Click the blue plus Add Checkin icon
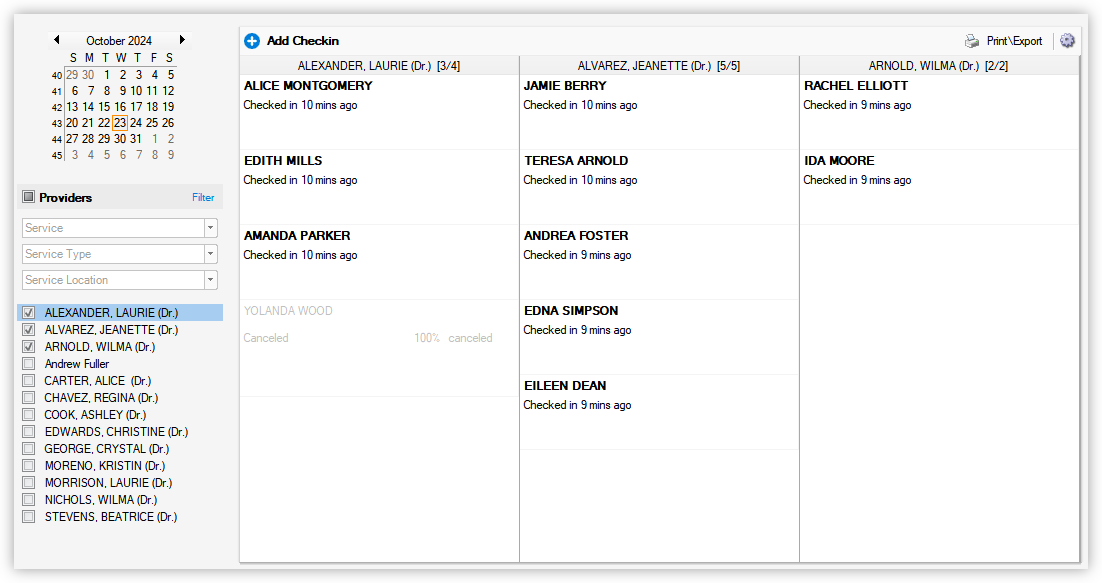1102x583 pixels. pos(252,40)
